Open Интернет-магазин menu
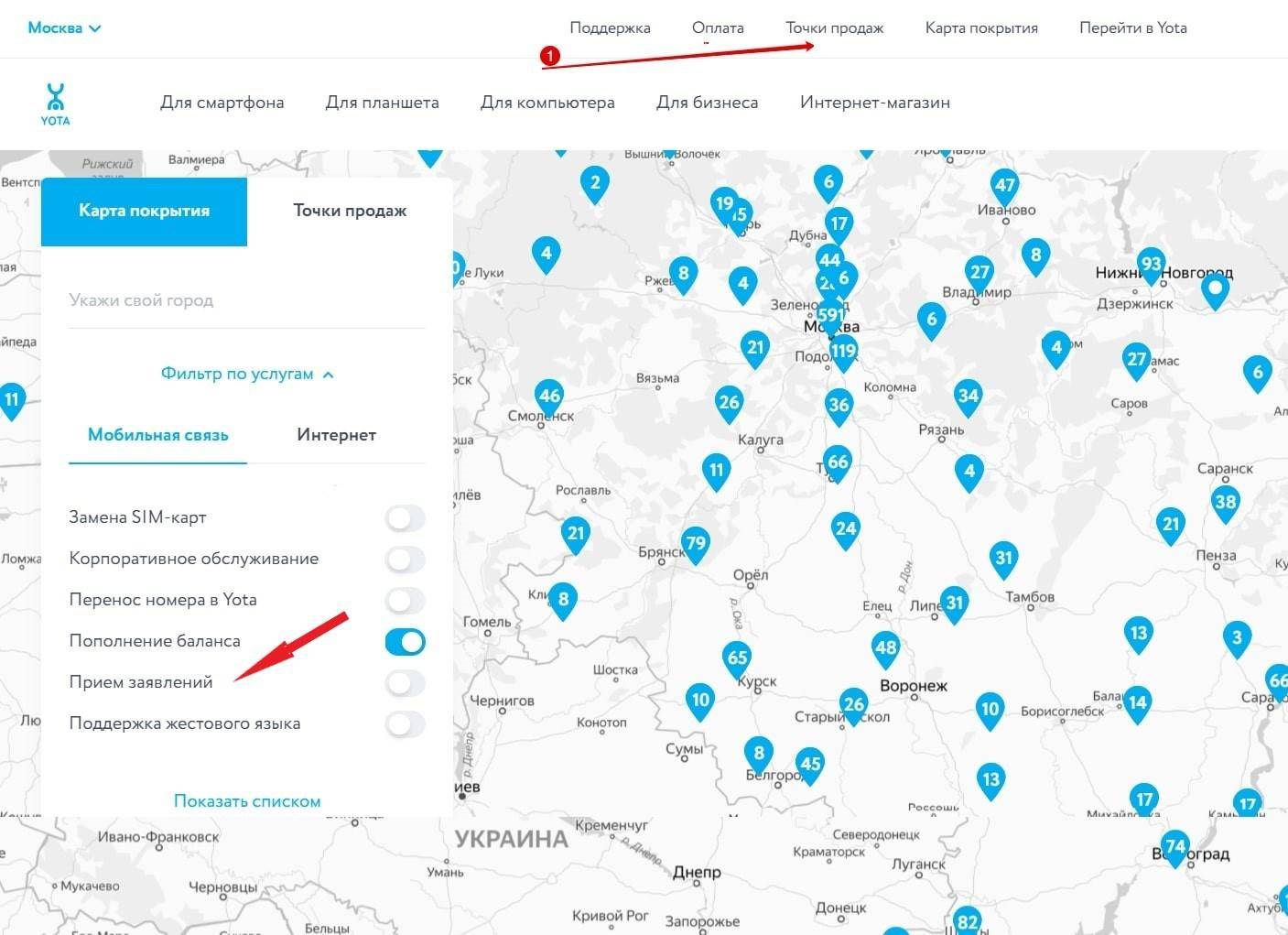 [875, 103]
